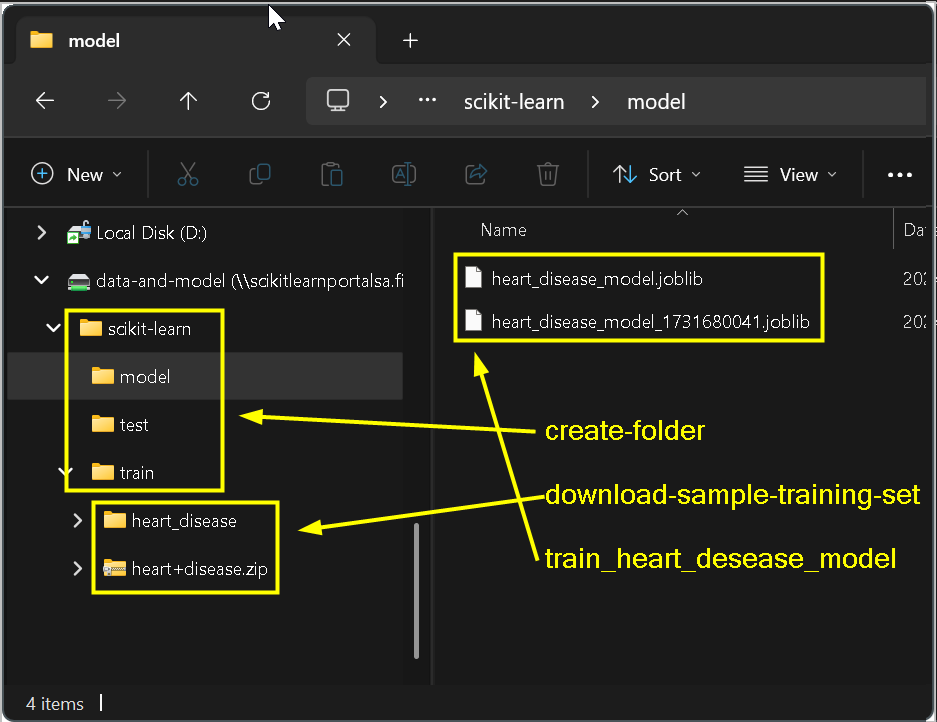Navigate back to previous folder

[45, 101]
